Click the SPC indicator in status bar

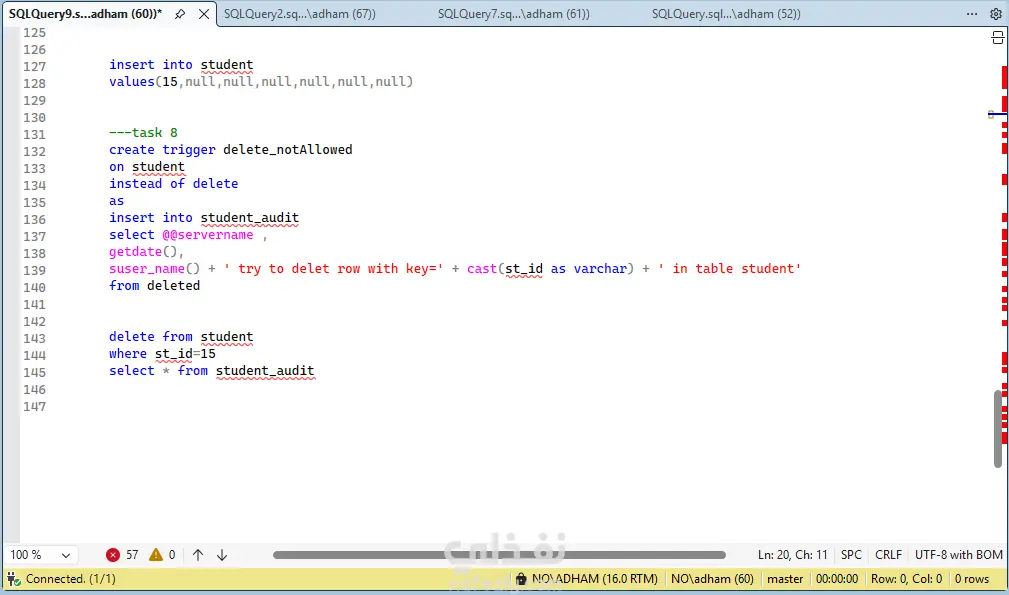pos(851,554)
